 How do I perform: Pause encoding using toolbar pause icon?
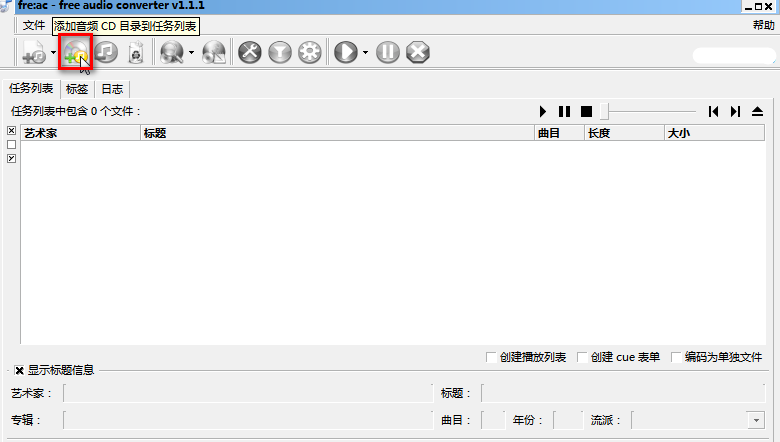[388, 52]
